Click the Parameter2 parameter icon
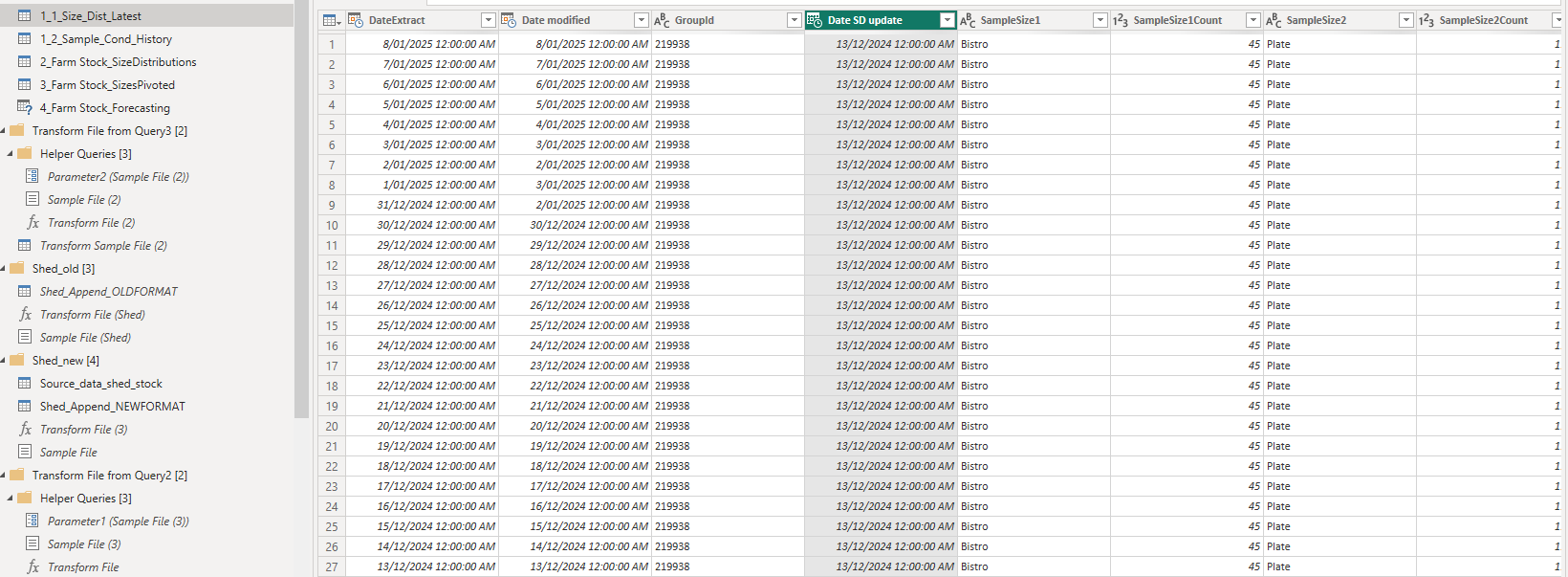Viewport: 1568px width, 577px height. click(33, 177)
